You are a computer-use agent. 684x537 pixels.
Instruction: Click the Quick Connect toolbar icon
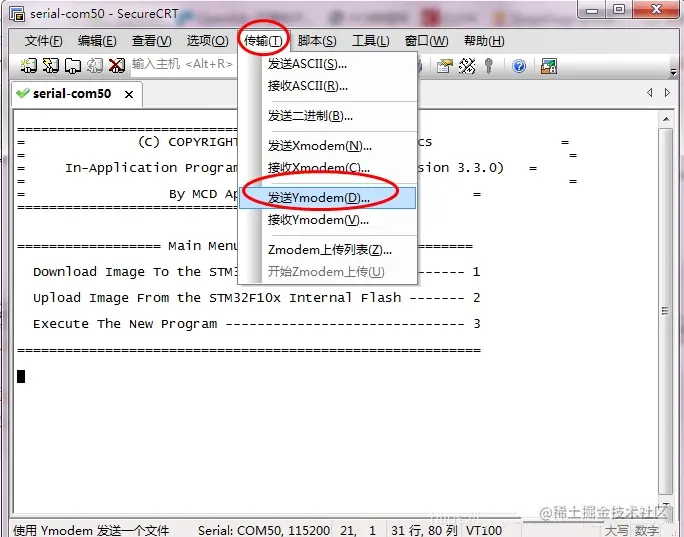point(51,66)
